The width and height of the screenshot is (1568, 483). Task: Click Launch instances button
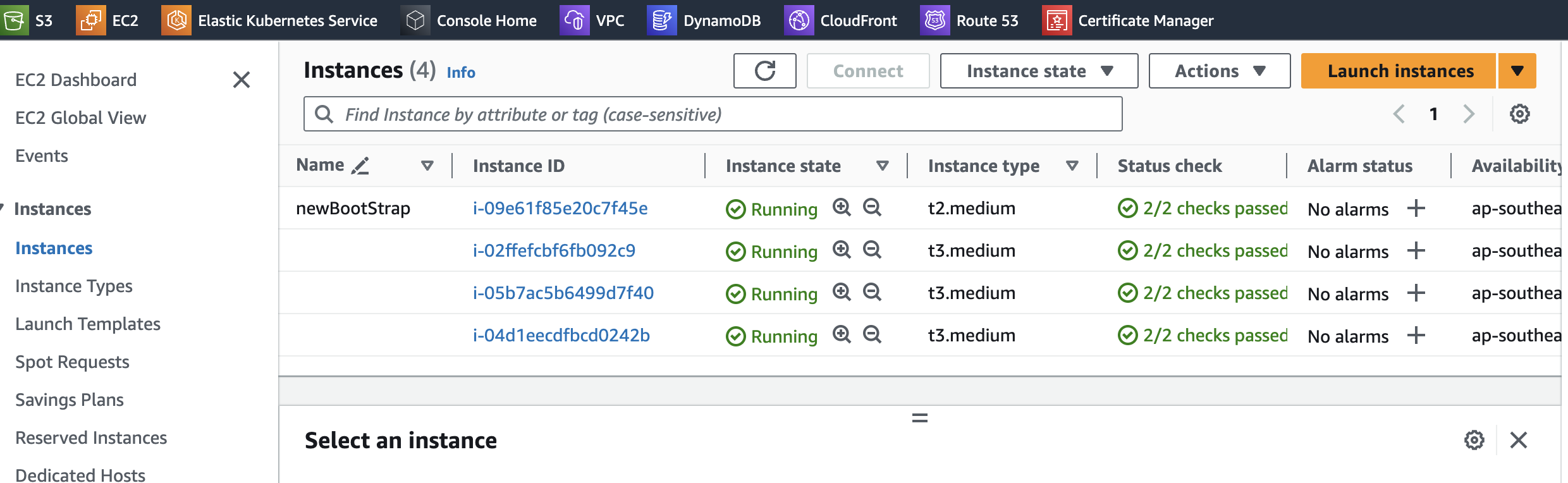(x=1399, y=71)
